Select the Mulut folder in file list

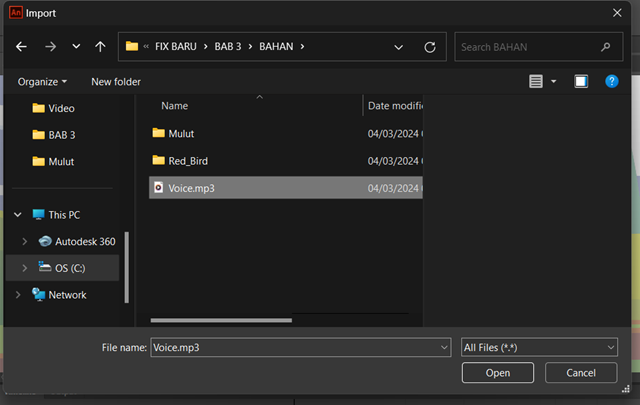click(286, 134)
